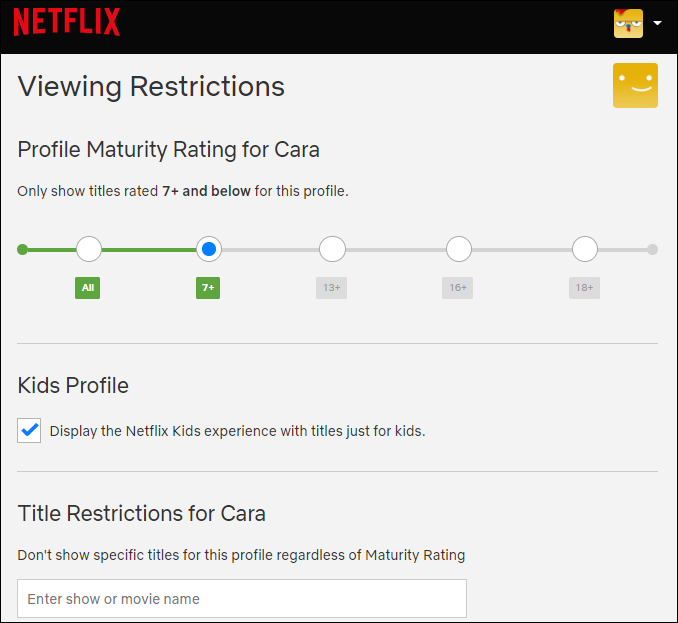Expand the account dropdown arrow

(657, 23)
